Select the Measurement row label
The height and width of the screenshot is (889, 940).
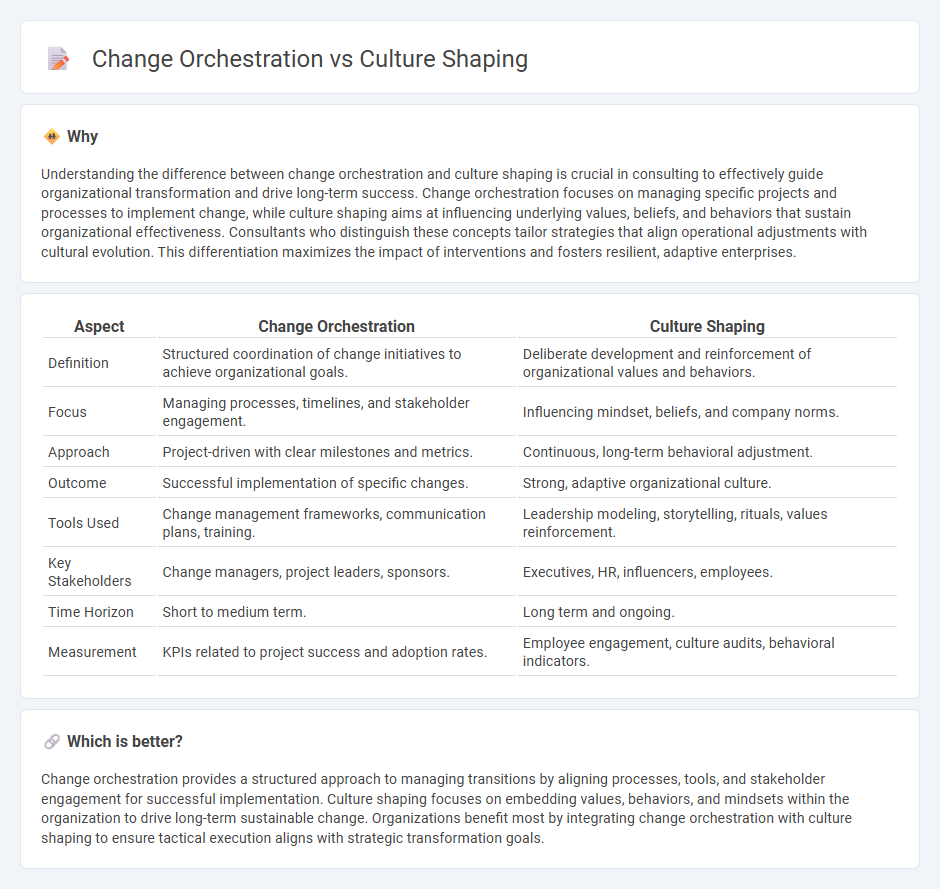(x=92, y=652)
